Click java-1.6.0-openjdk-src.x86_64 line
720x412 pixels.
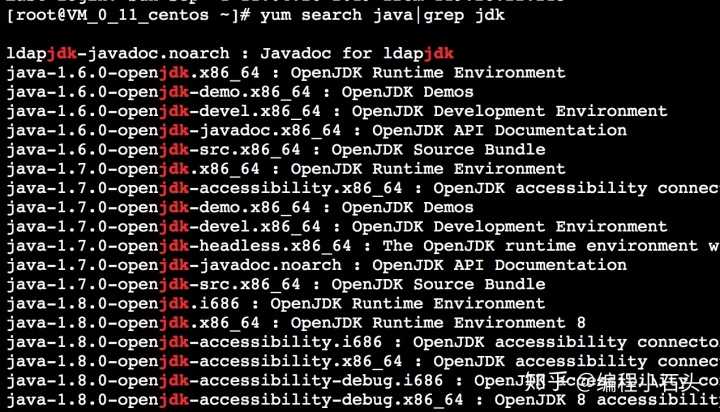coord(276,150)
